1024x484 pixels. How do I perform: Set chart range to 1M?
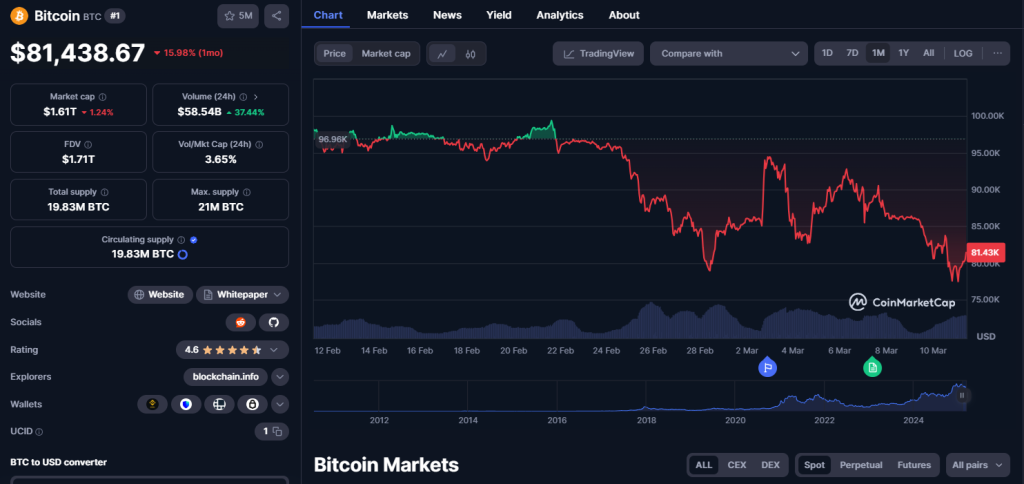click(x=878, y=54)
